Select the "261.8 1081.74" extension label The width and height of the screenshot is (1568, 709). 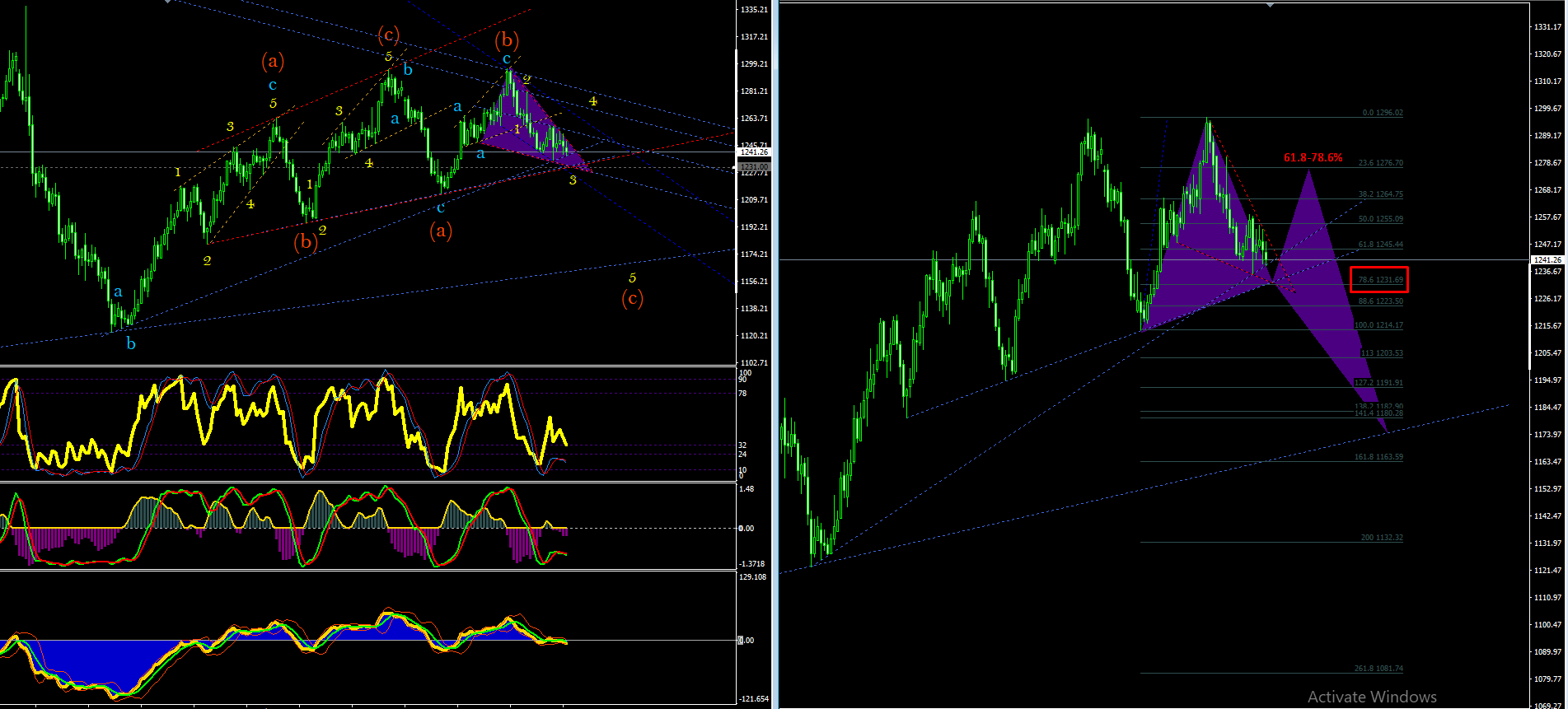tap(1378, 669)
